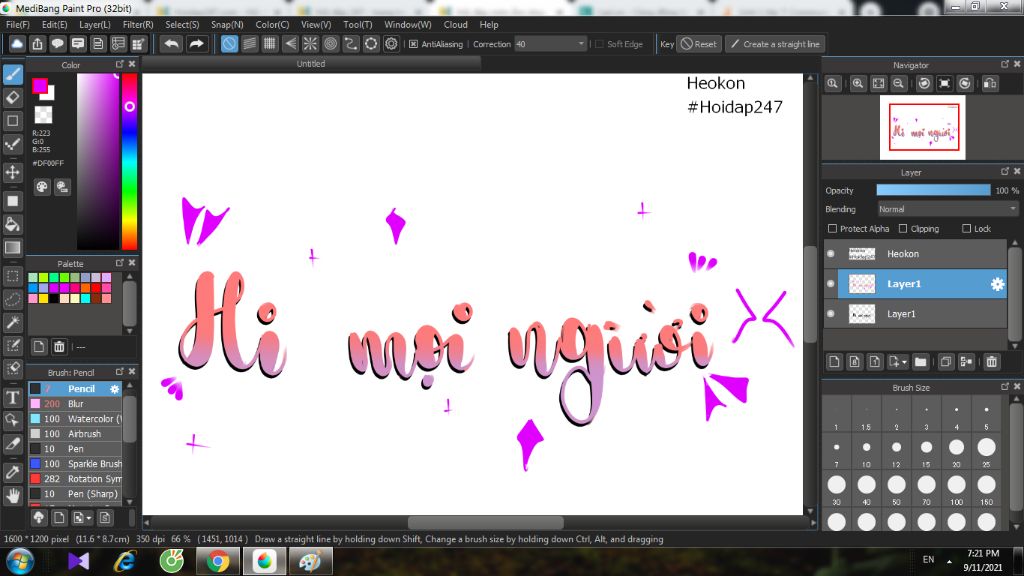This screenshot has width=1024, height=576.
Task: Open the File menu
Action: pos(18,25)
